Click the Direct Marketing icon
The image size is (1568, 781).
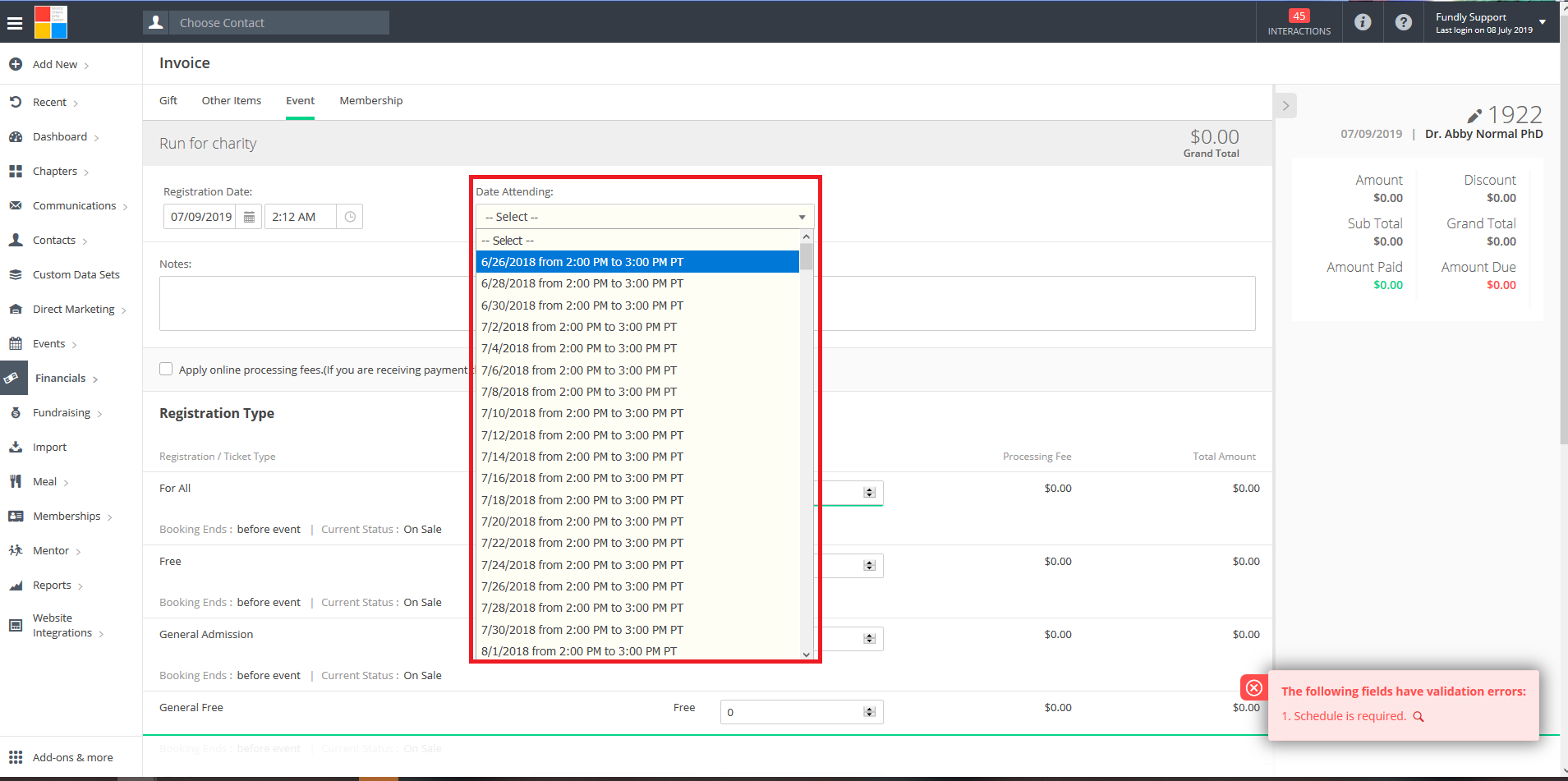click(x=16, y=309)
